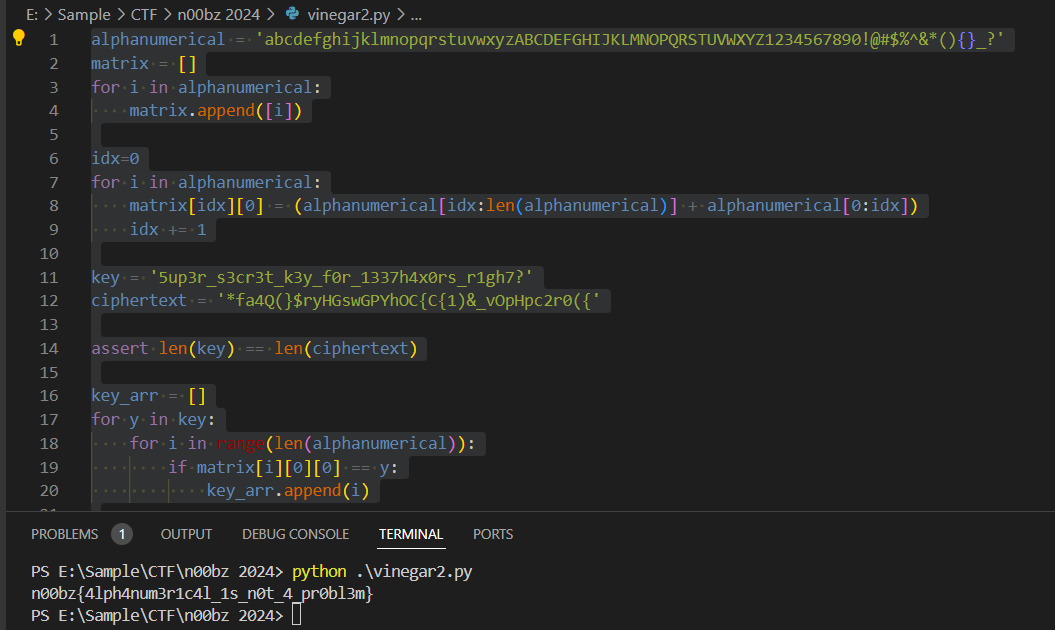Click line number 11 in the gutter
Screen dimensions: 1055x630
click(50, 277)
